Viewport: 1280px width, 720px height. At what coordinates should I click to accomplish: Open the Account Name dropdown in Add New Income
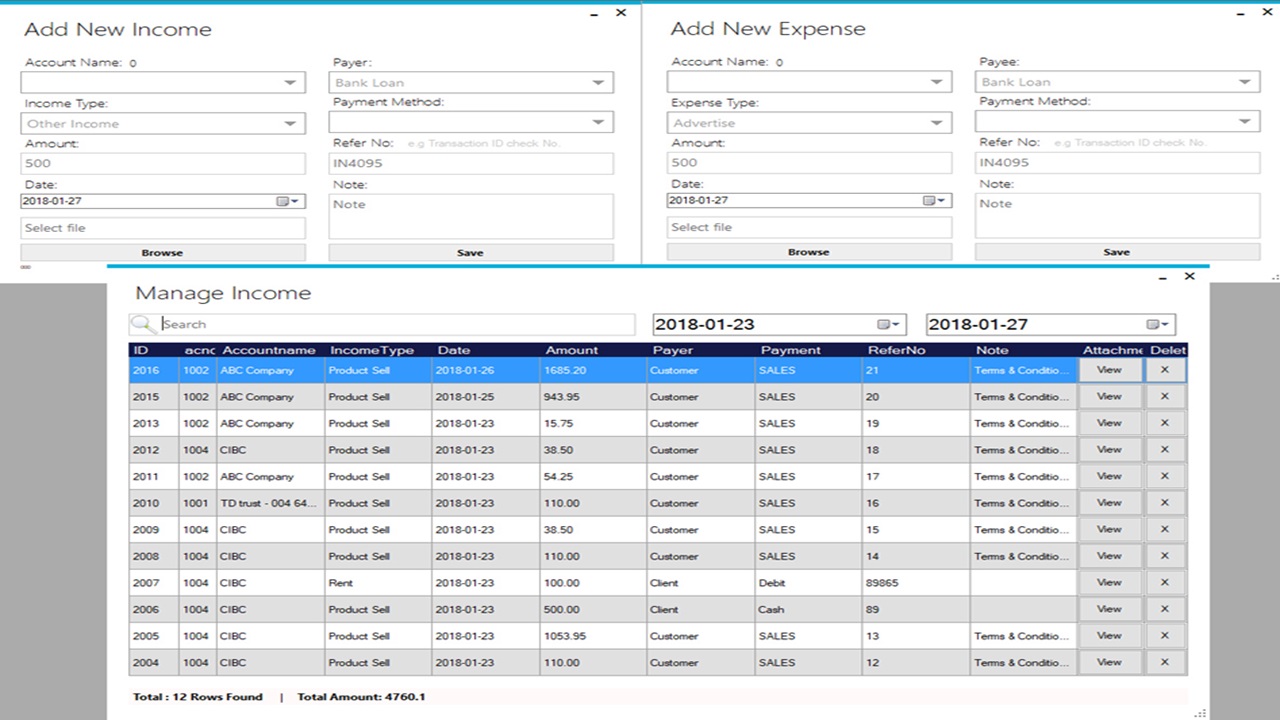click(x=289, y=82)
